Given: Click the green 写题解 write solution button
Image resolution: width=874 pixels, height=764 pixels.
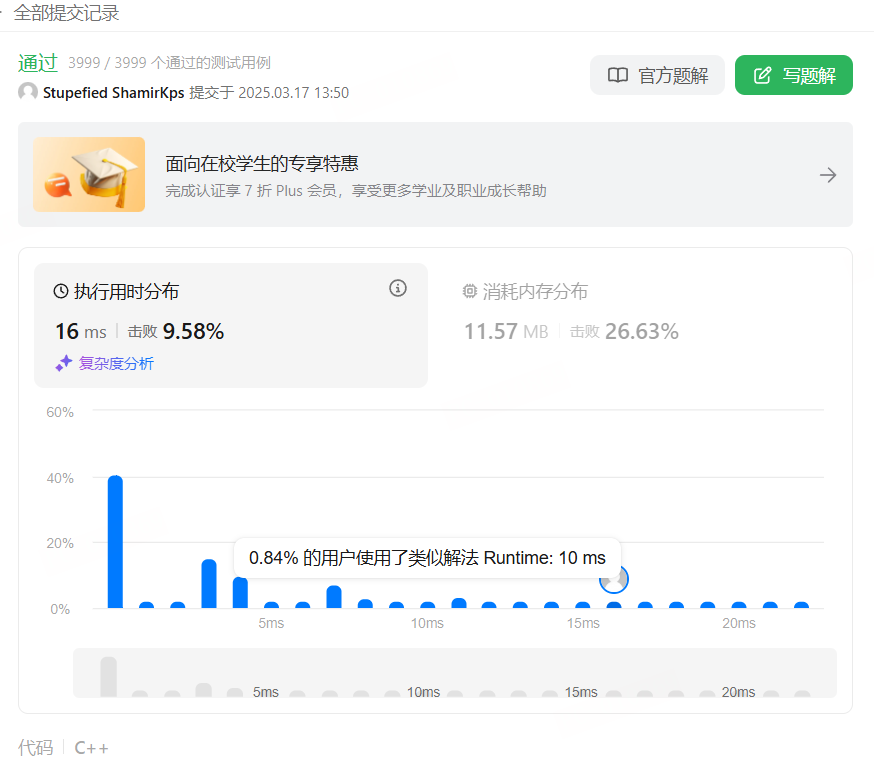Looking at the screenshot, I should (794, 75).
